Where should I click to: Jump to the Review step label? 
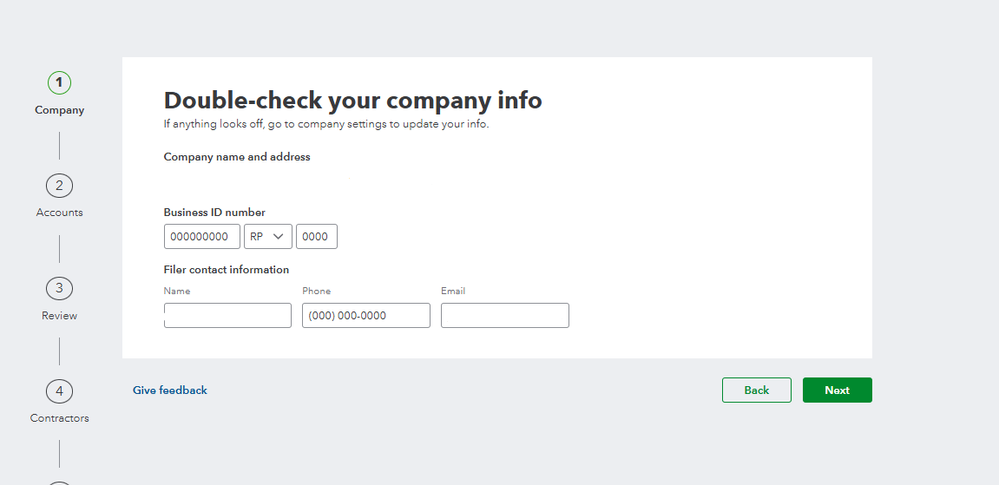click(59, 316)
